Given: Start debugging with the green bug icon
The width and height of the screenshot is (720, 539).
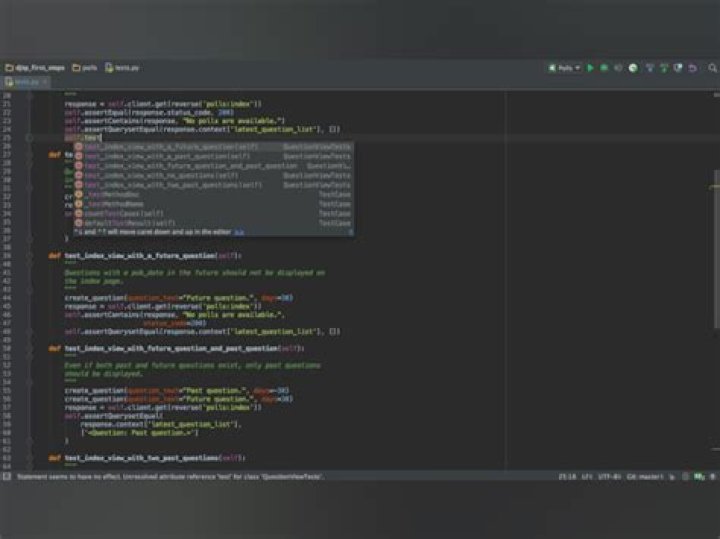Looking at the screenshot, I should click(x=604, y=68).
